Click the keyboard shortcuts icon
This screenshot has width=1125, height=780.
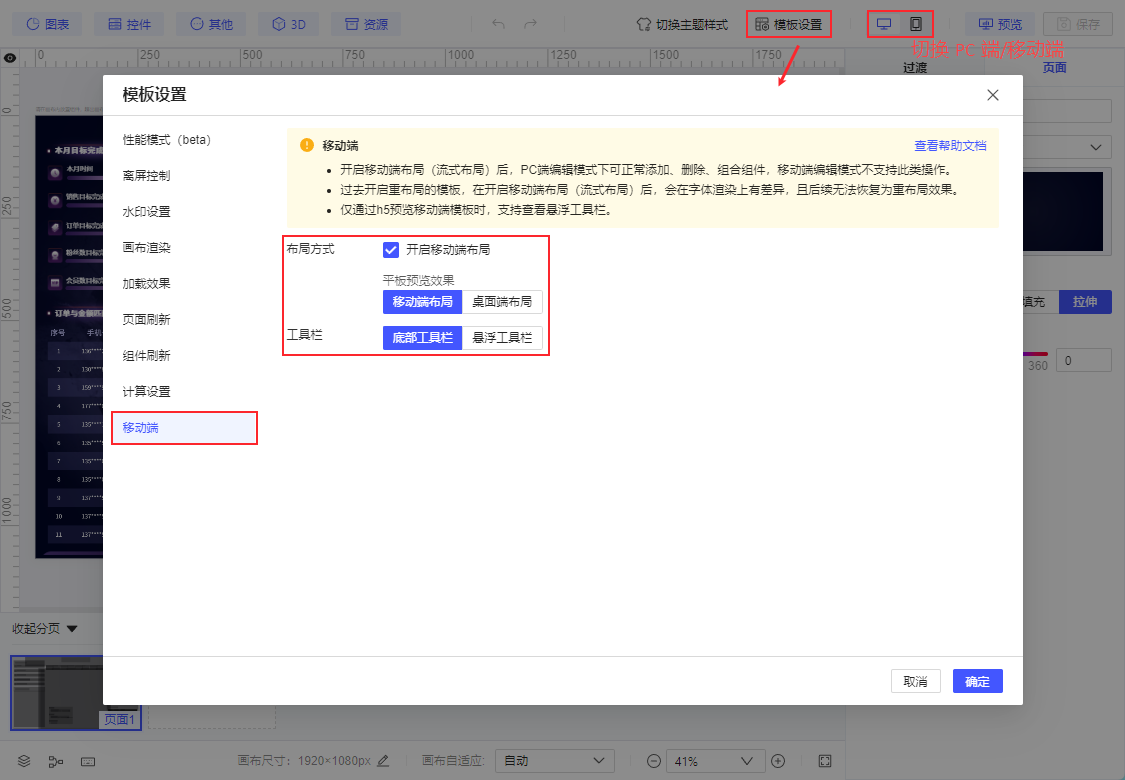(88, 761)
